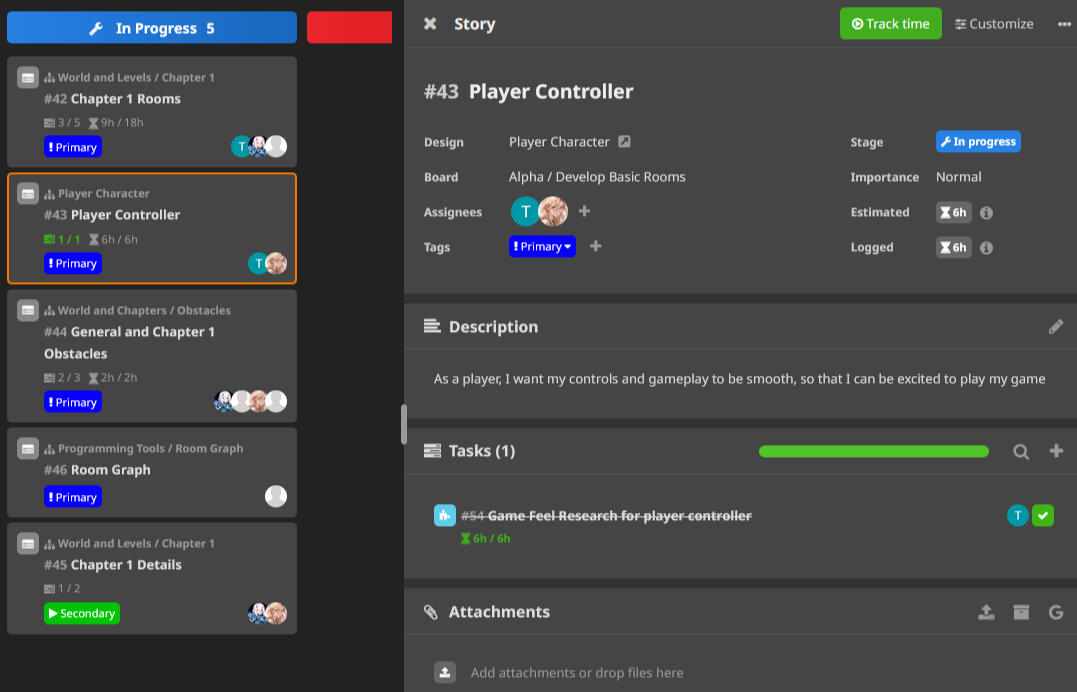Upload an attachment using the upload icon

coord(986,611)
